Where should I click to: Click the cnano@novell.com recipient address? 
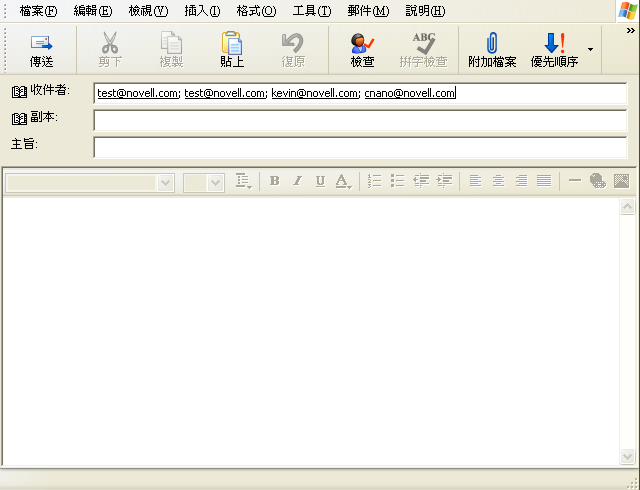pyautogui.click(x=409, y=93)
